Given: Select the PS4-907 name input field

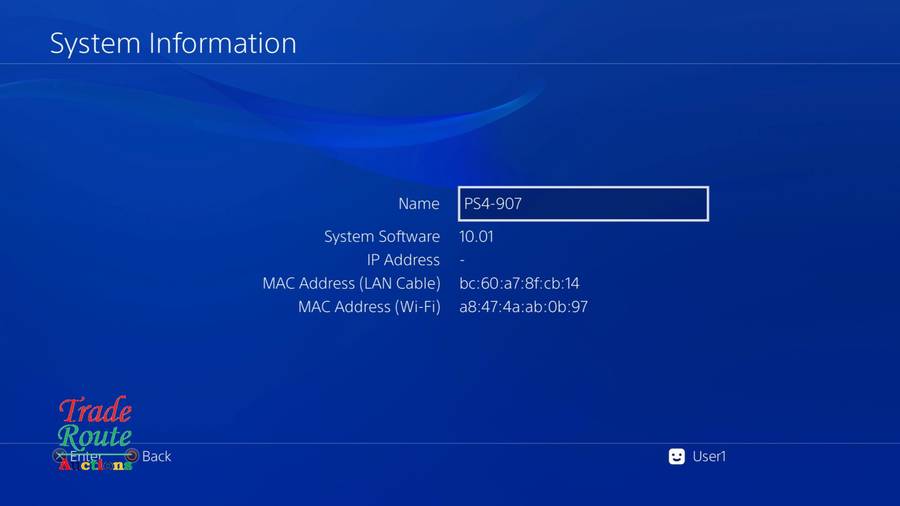Looking at the screenshot, I should (x=583, y=204).
